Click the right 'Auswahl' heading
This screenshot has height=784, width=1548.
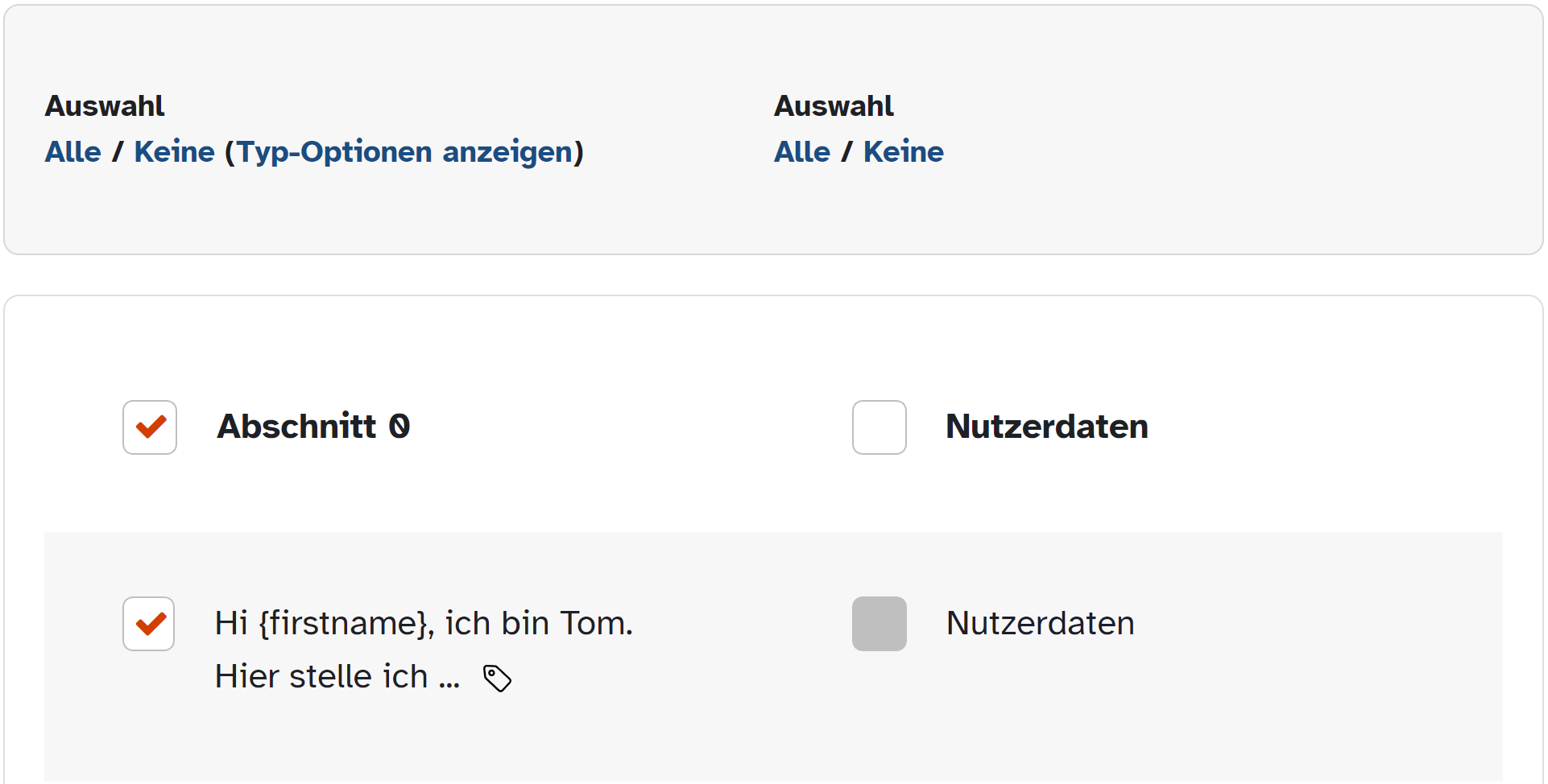(x=834, y=106)
